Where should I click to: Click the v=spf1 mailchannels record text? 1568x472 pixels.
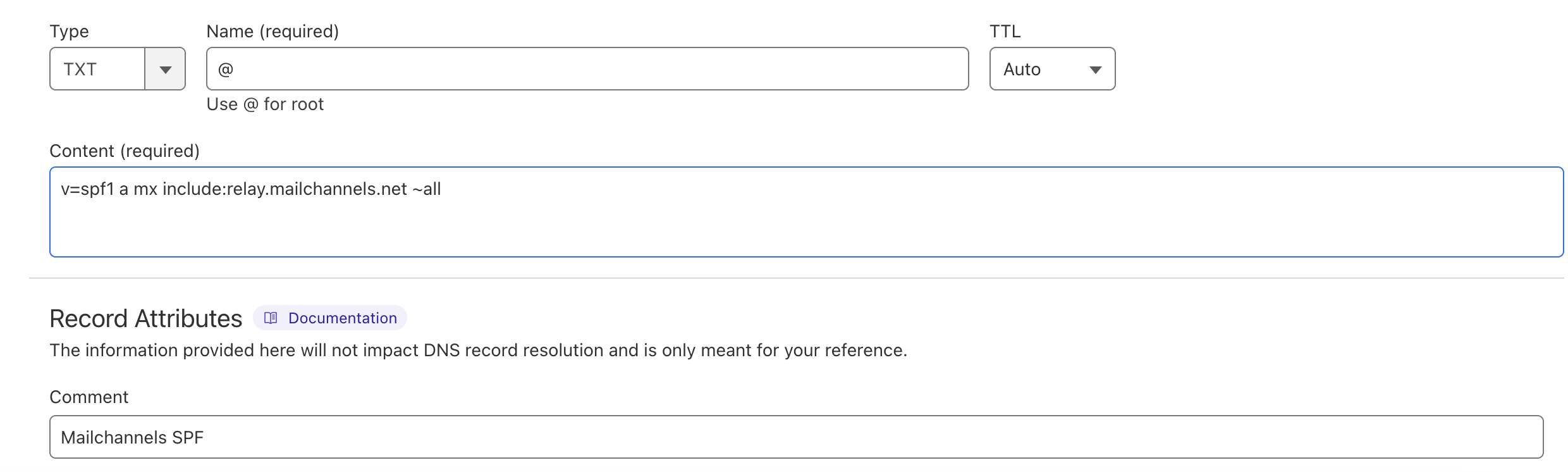[x=251, y=189]
